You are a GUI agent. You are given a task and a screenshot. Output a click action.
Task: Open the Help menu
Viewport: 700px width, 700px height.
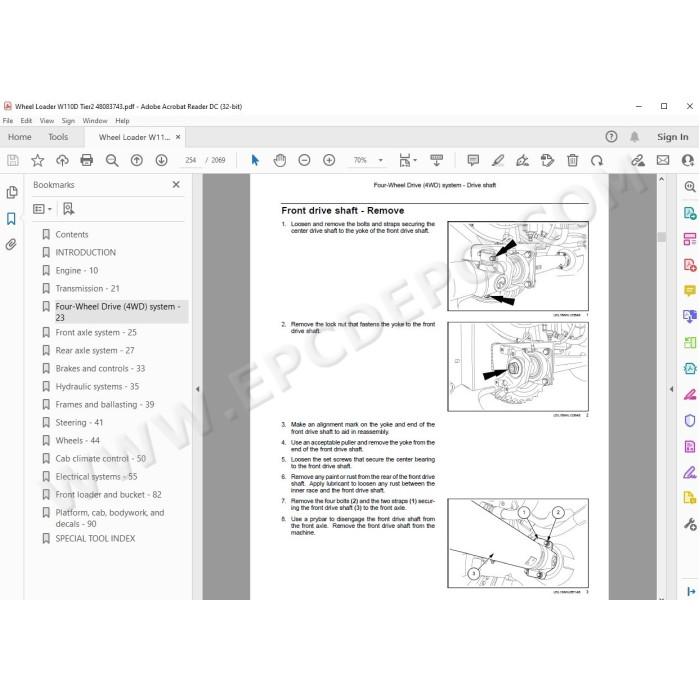coord(122,121)
